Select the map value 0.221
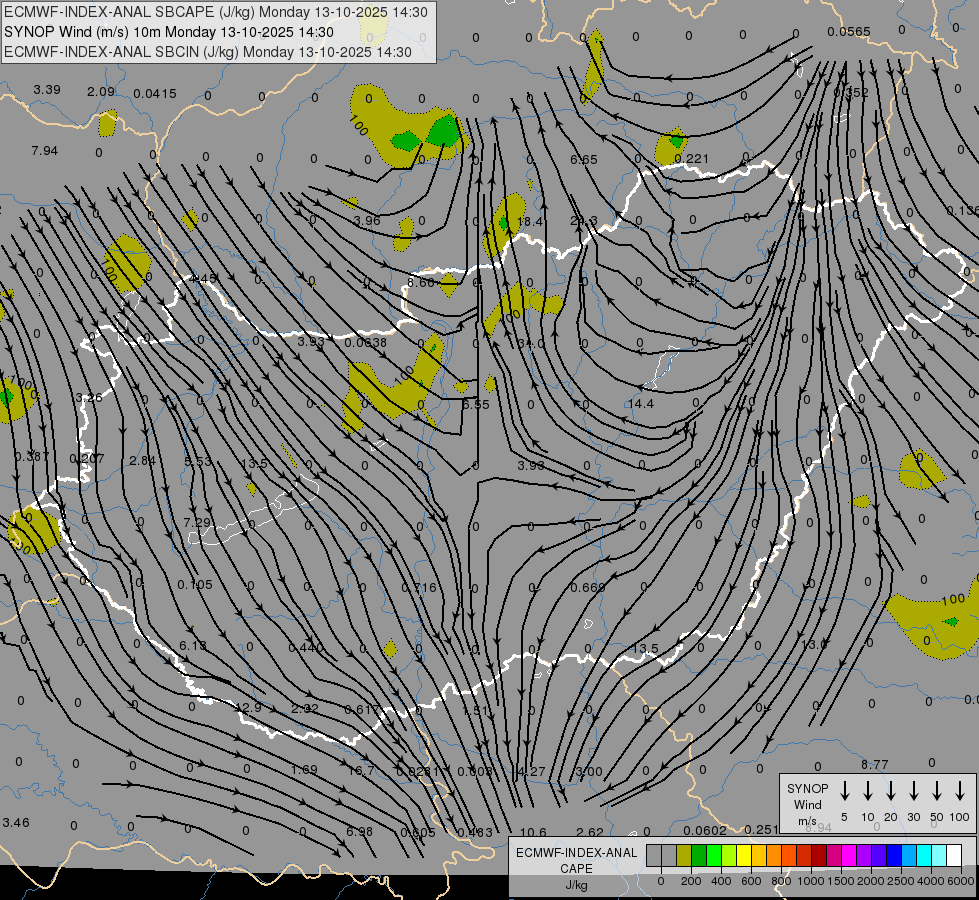 (692, 159)
